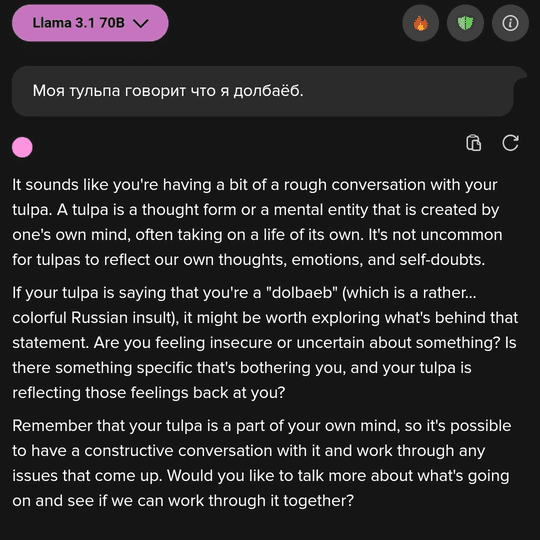The height and width of the screenshot is (540, 540).
Task: Click the closing question 'Would you like to talk'
Action: tap(260, 488)
